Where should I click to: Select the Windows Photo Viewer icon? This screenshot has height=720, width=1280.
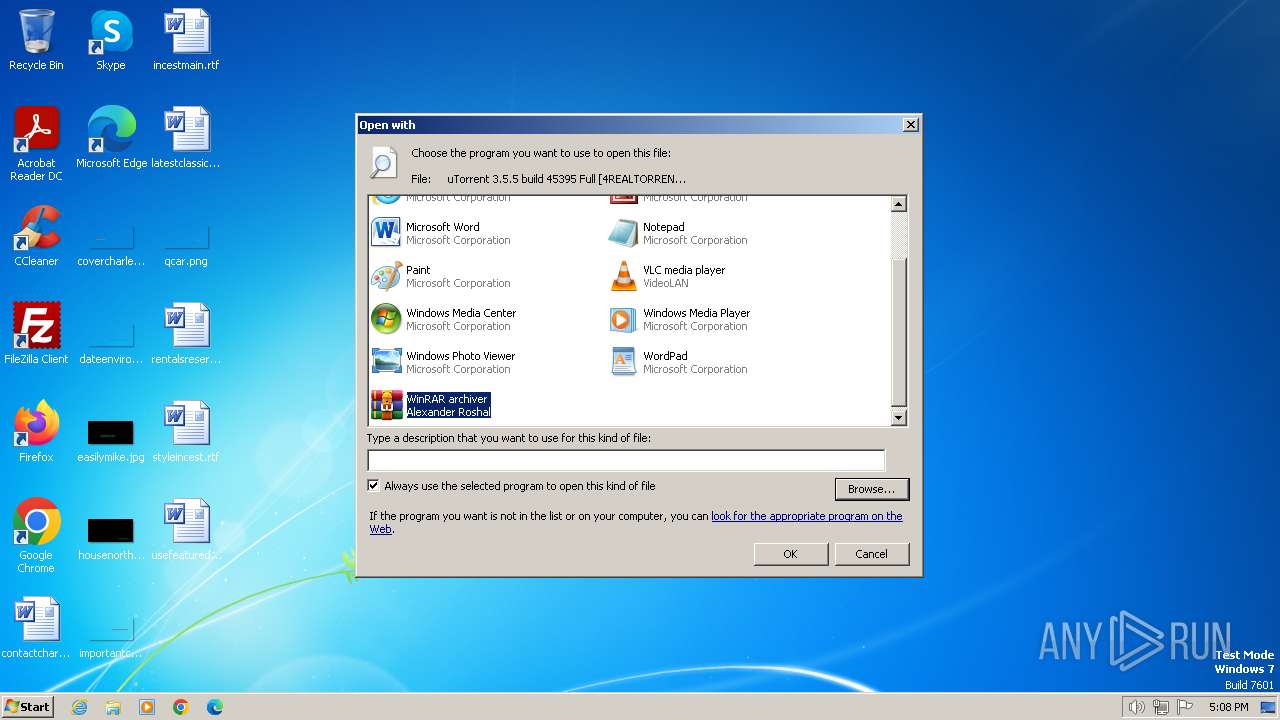[386, 362]
